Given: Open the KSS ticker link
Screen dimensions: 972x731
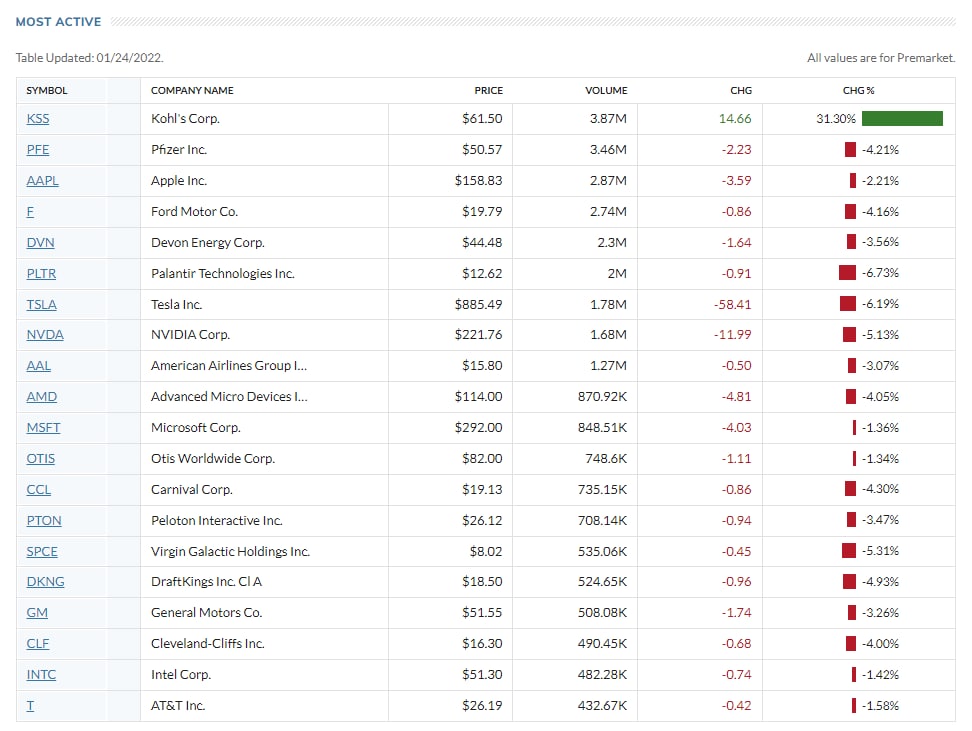Looking at the screenshot, I should [x=38, y=118].
